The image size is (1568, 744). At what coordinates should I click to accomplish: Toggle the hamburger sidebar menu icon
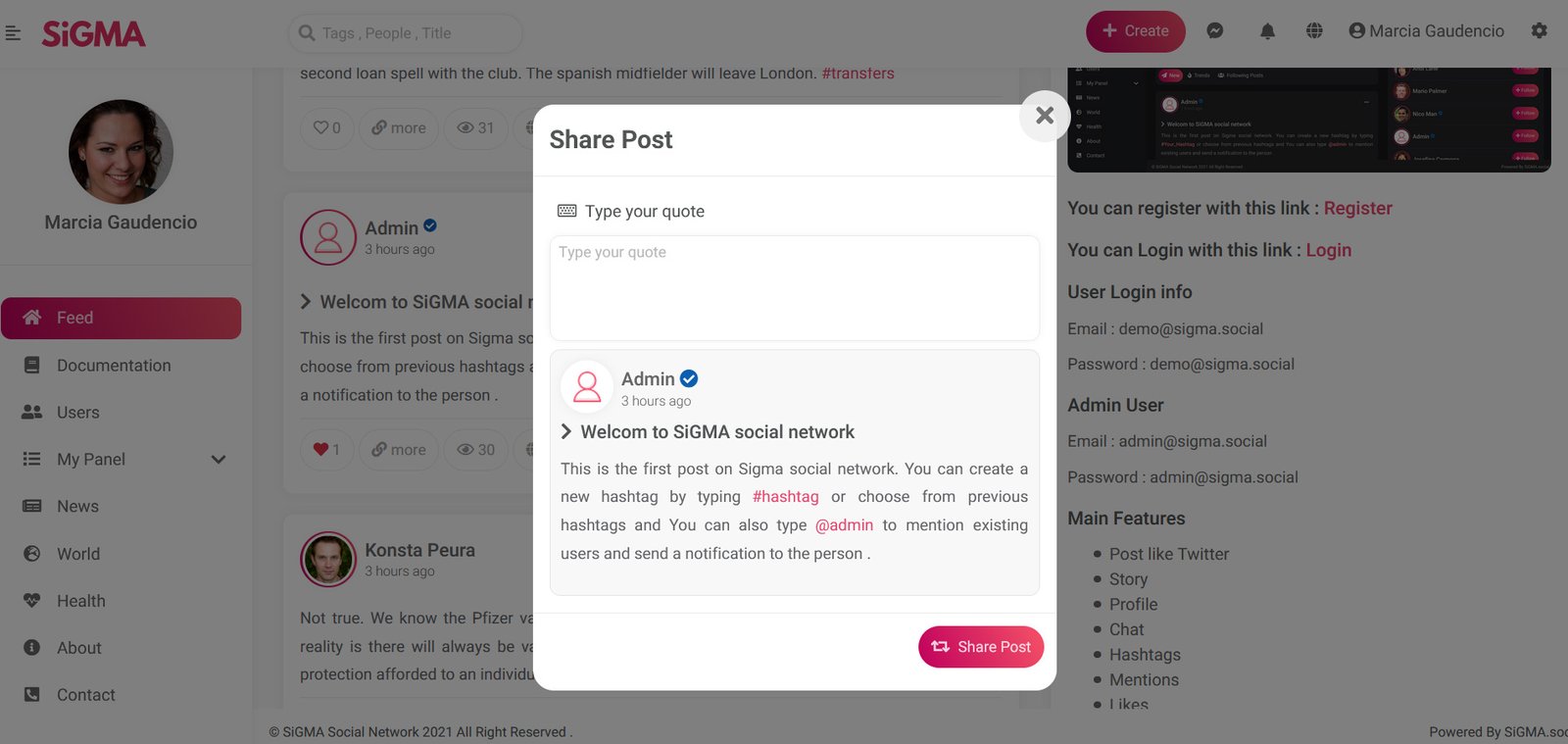pos(13,33)
